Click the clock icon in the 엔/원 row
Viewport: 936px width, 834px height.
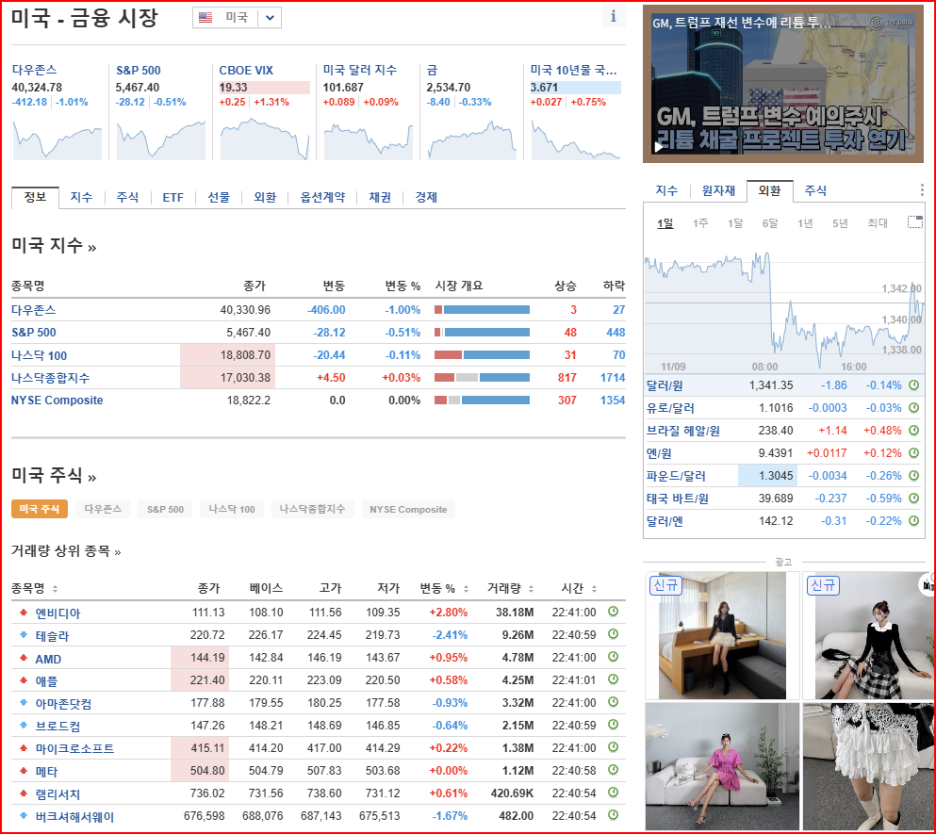pos(914,453)
